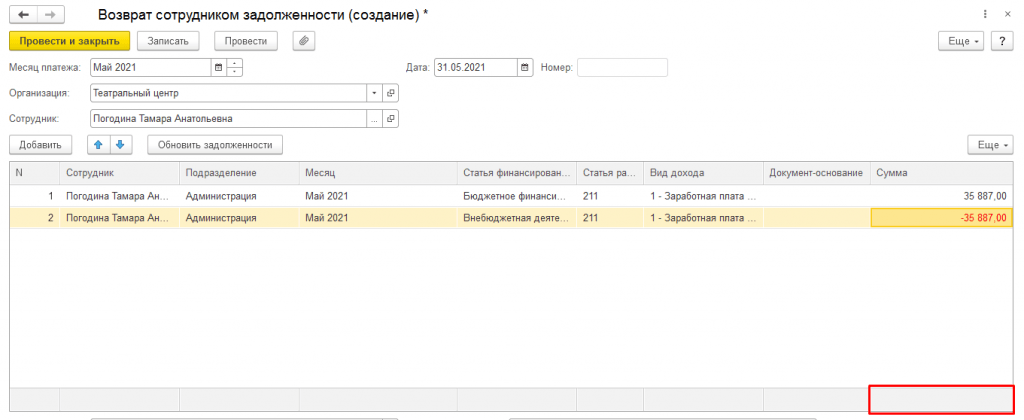Viewport: 1024px width, 420px height.
Task: Click Провести и закрыть button
Action: click(x=70, y=40)
